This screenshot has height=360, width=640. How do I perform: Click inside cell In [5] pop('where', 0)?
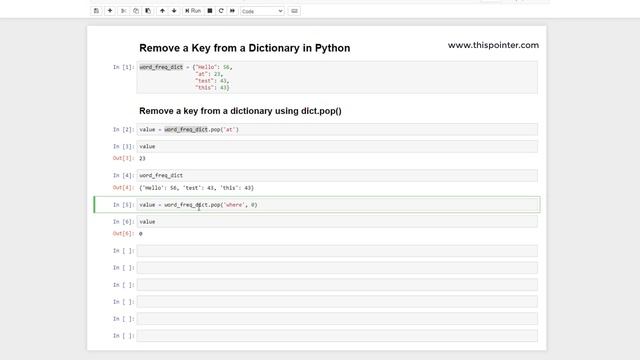337,205
